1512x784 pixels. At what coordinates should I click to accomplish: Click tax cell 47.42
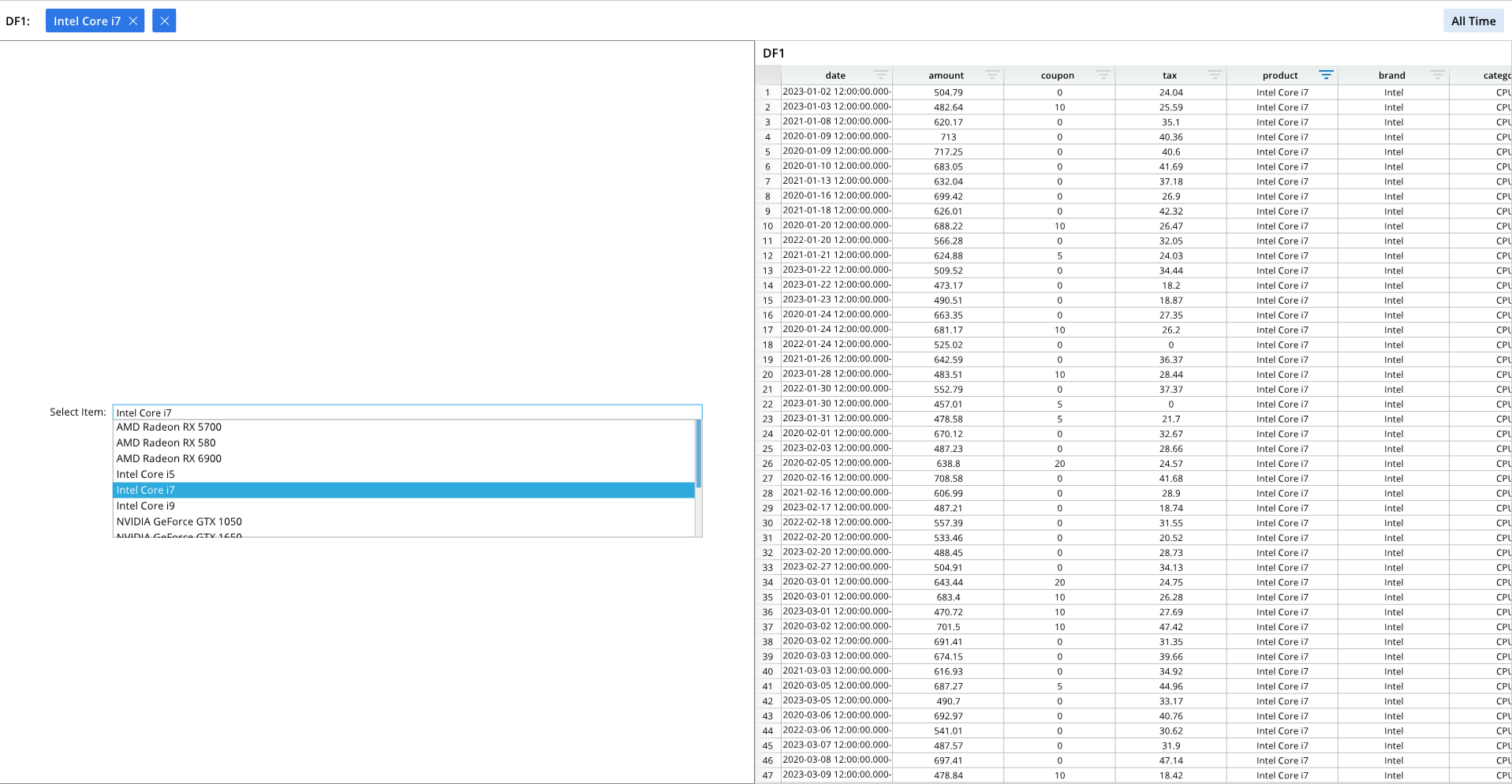tap(1170, 627)
